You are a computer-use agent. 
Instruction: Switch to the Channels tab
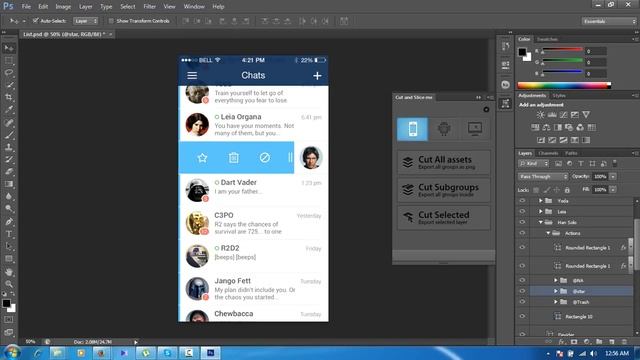(548, 153)
